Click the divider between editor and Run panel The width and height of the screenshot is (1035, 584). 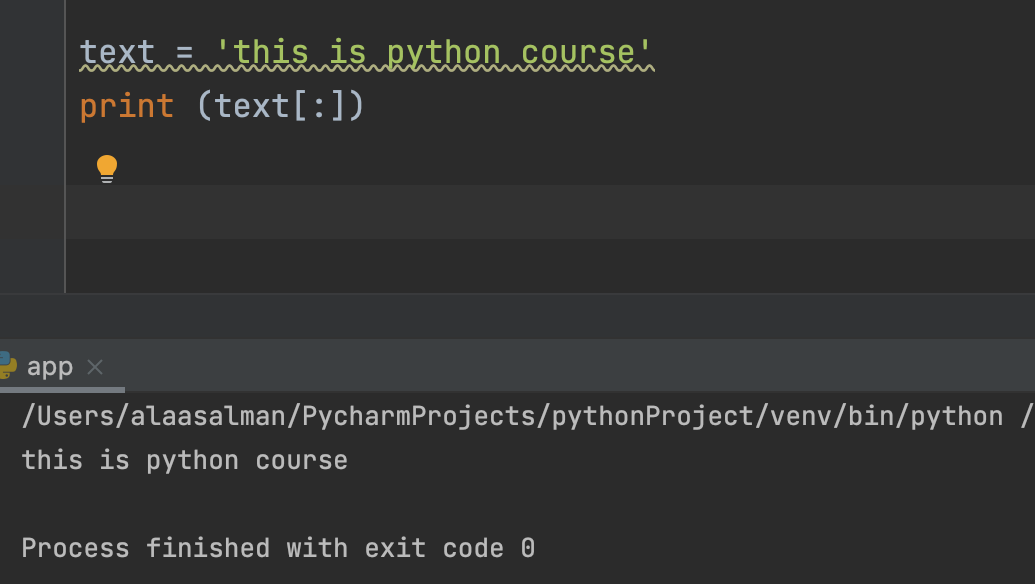pyautogui.click(x=517, y=294)
